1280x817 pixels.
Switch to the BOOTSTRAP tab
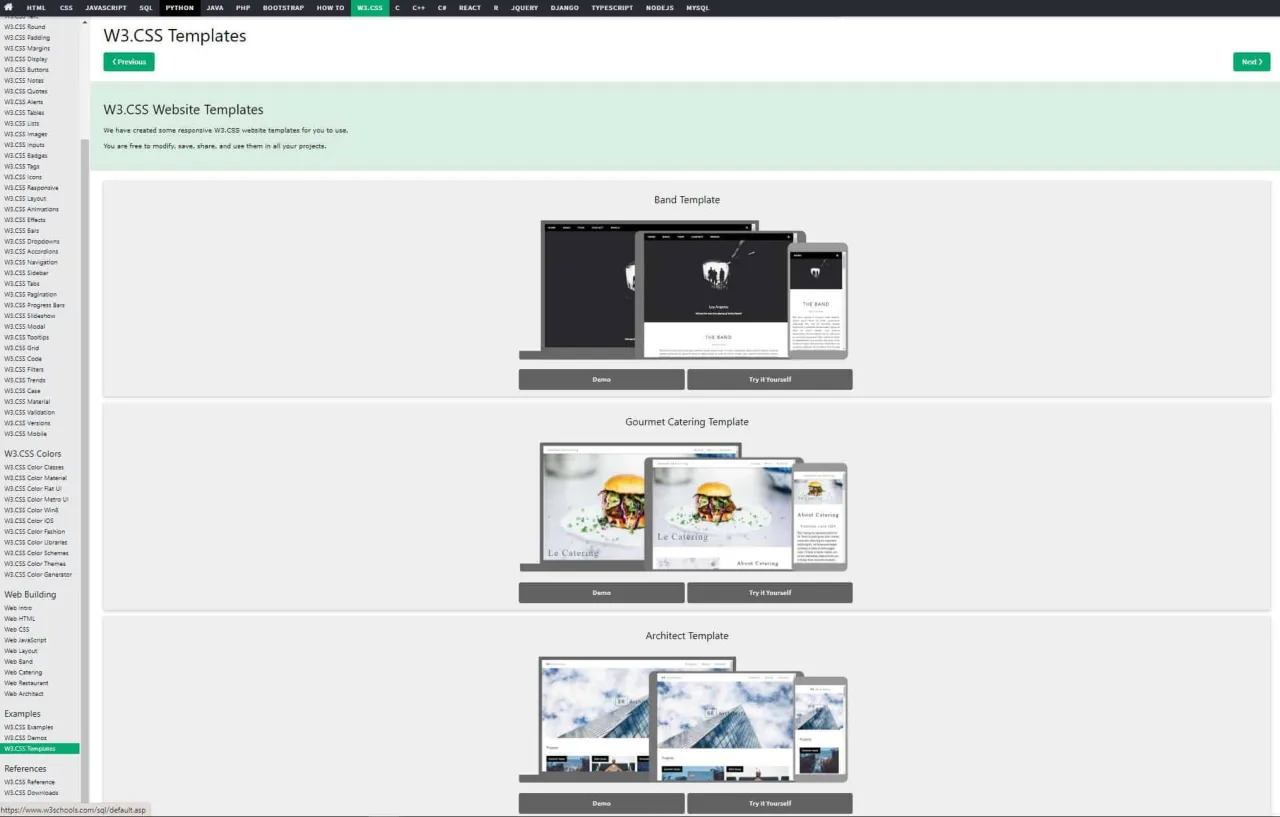283,7
